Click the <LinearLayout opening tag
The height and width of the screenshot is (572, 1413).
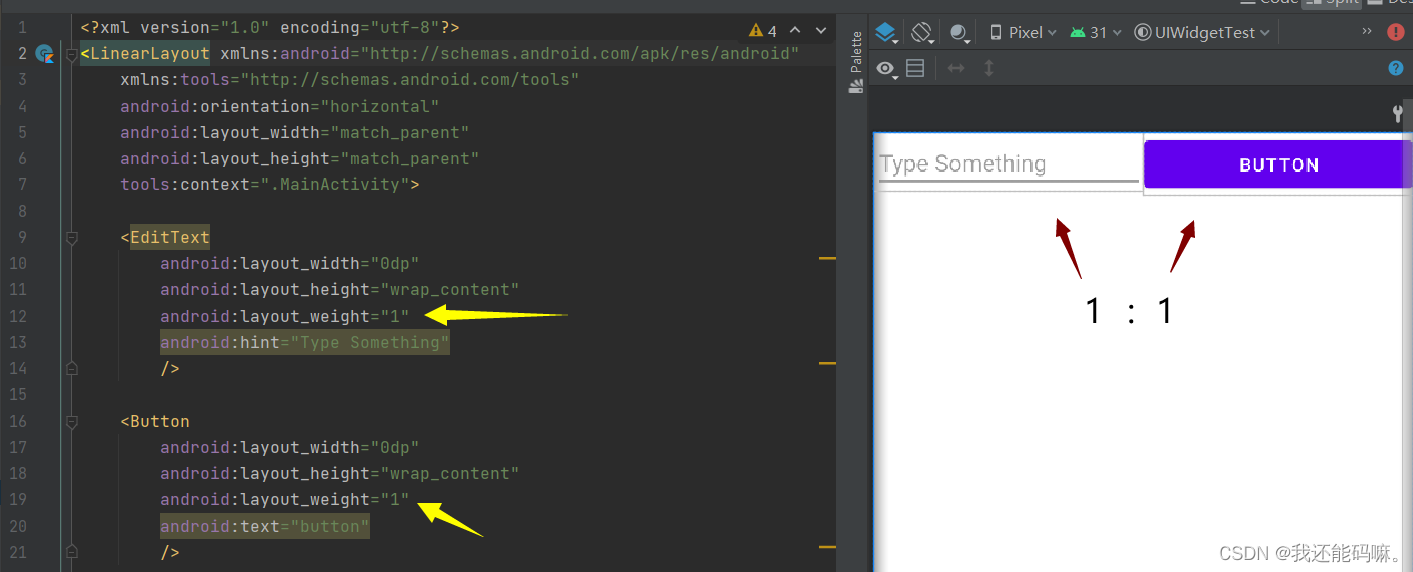145,54
